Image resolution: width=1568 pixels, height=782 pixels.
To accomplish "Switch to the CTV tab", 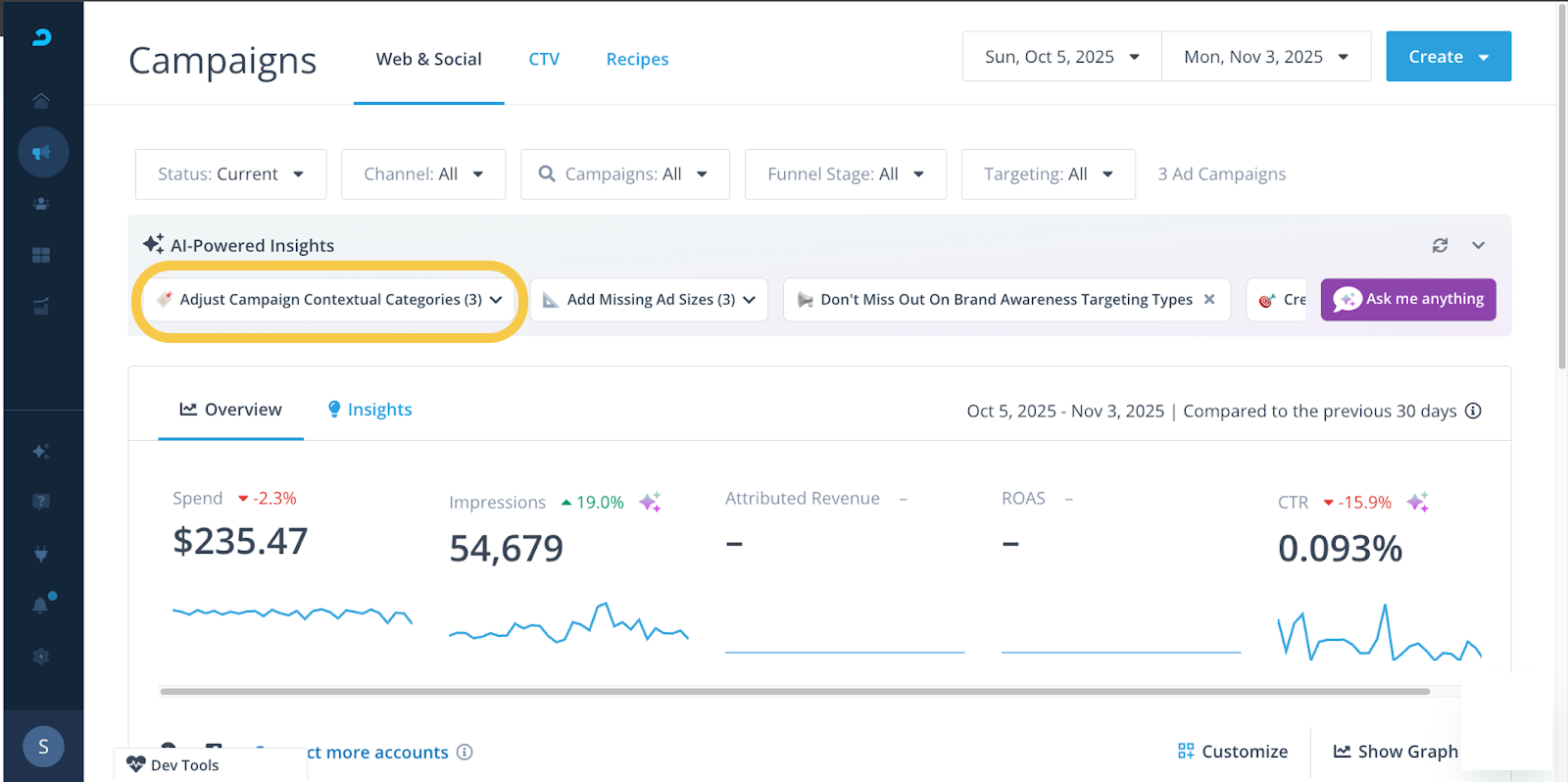I will coord(544,59).
